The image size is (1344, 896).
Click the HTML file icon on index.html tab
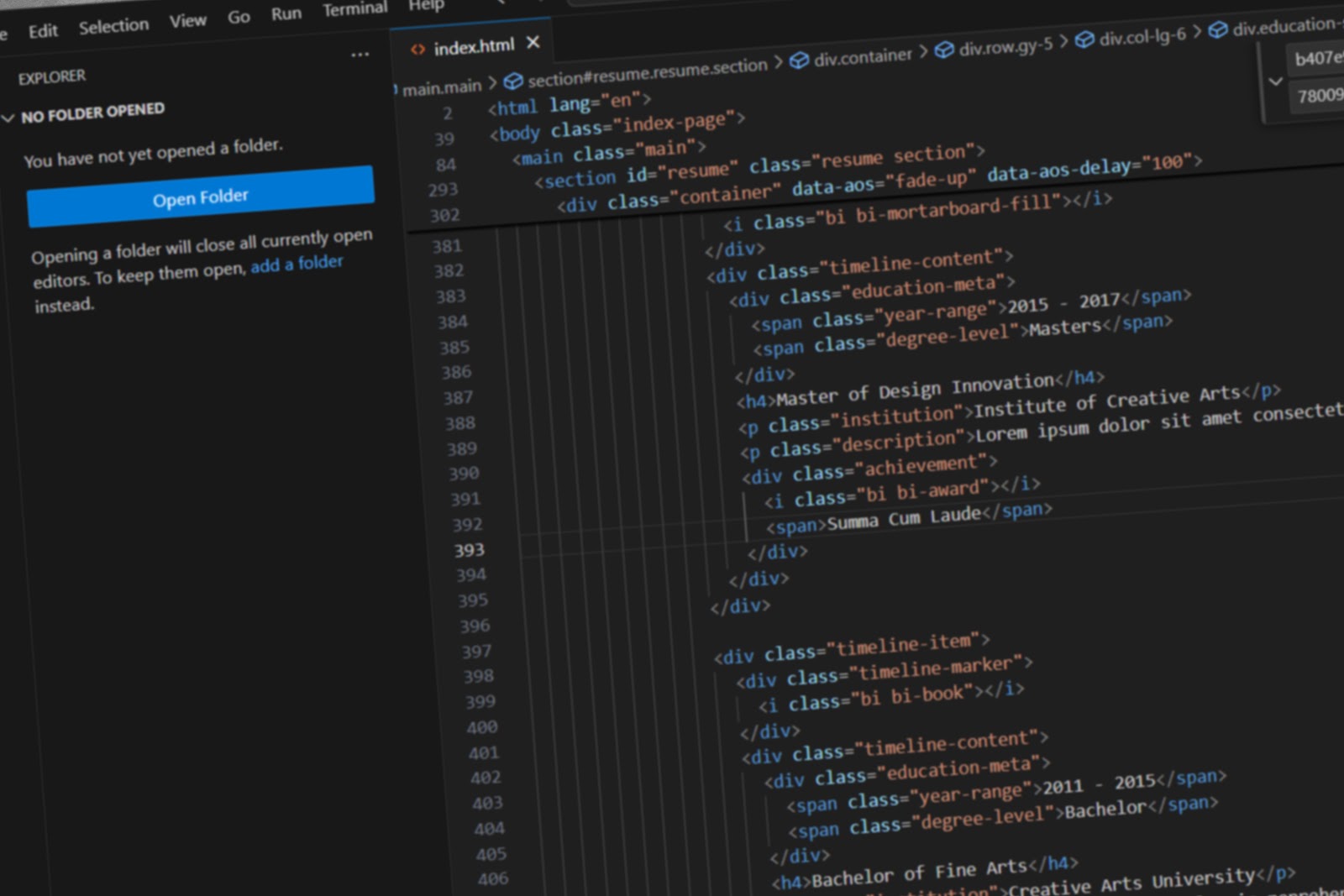tap(417, 50)
